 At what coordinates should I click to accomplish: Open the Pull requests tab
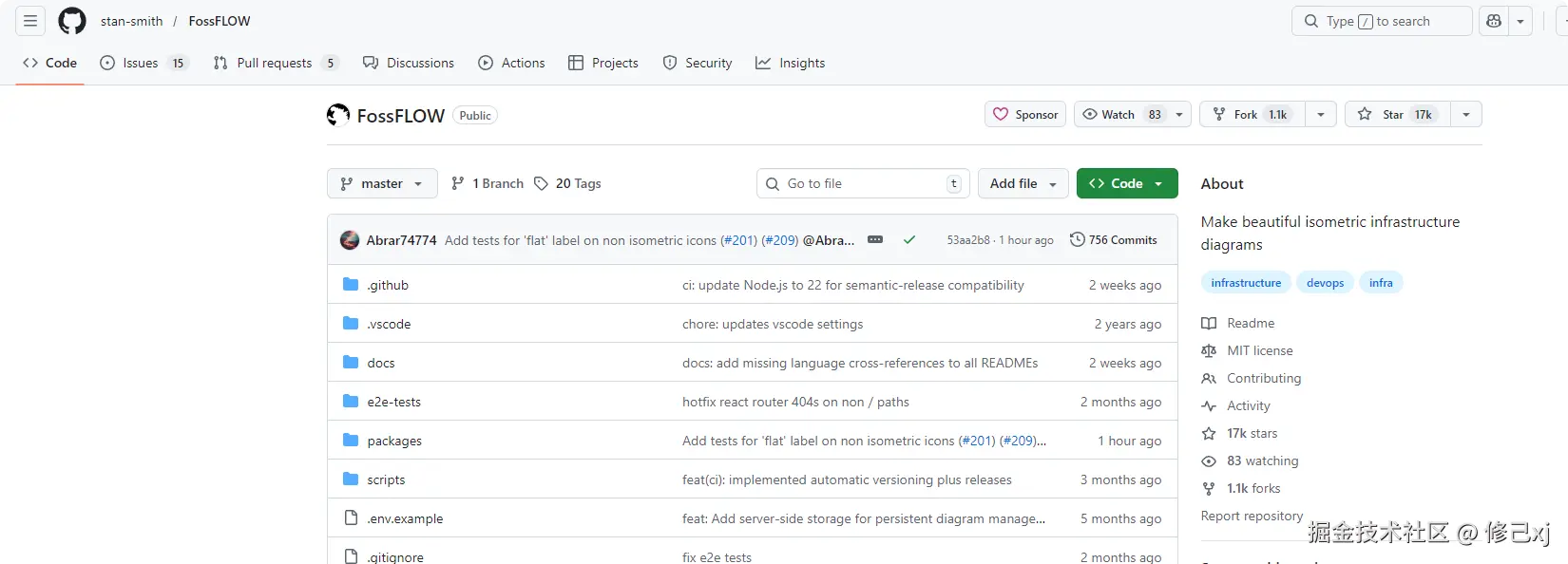pyautogui.click(x=275, y=63)
